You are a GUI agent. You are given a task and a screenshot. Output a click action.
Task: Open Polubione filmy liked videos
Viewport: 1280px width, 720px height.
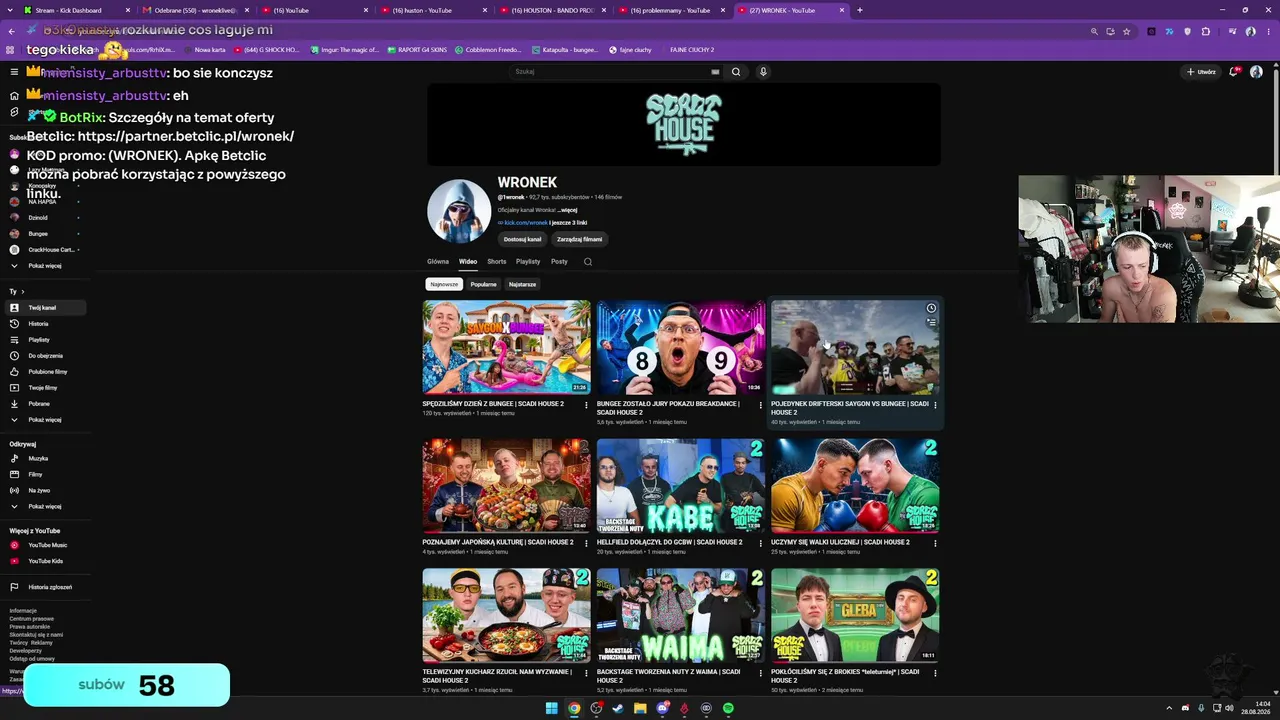click(x=43, y=372)
